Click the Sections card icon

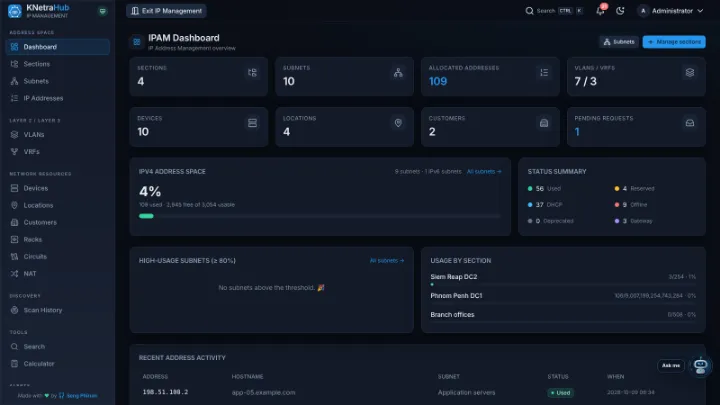coord(252,73)
